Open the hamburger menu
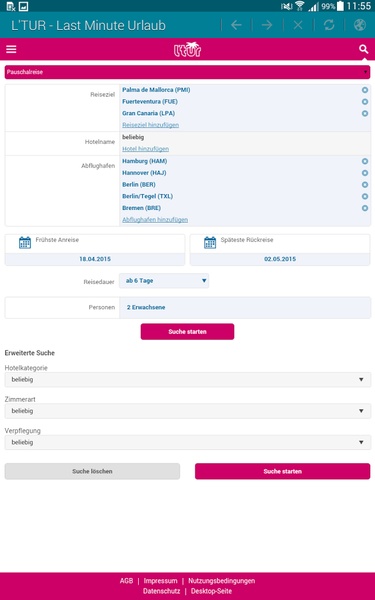The height and width of the screenshot is (600, 375). pos(11,49)
